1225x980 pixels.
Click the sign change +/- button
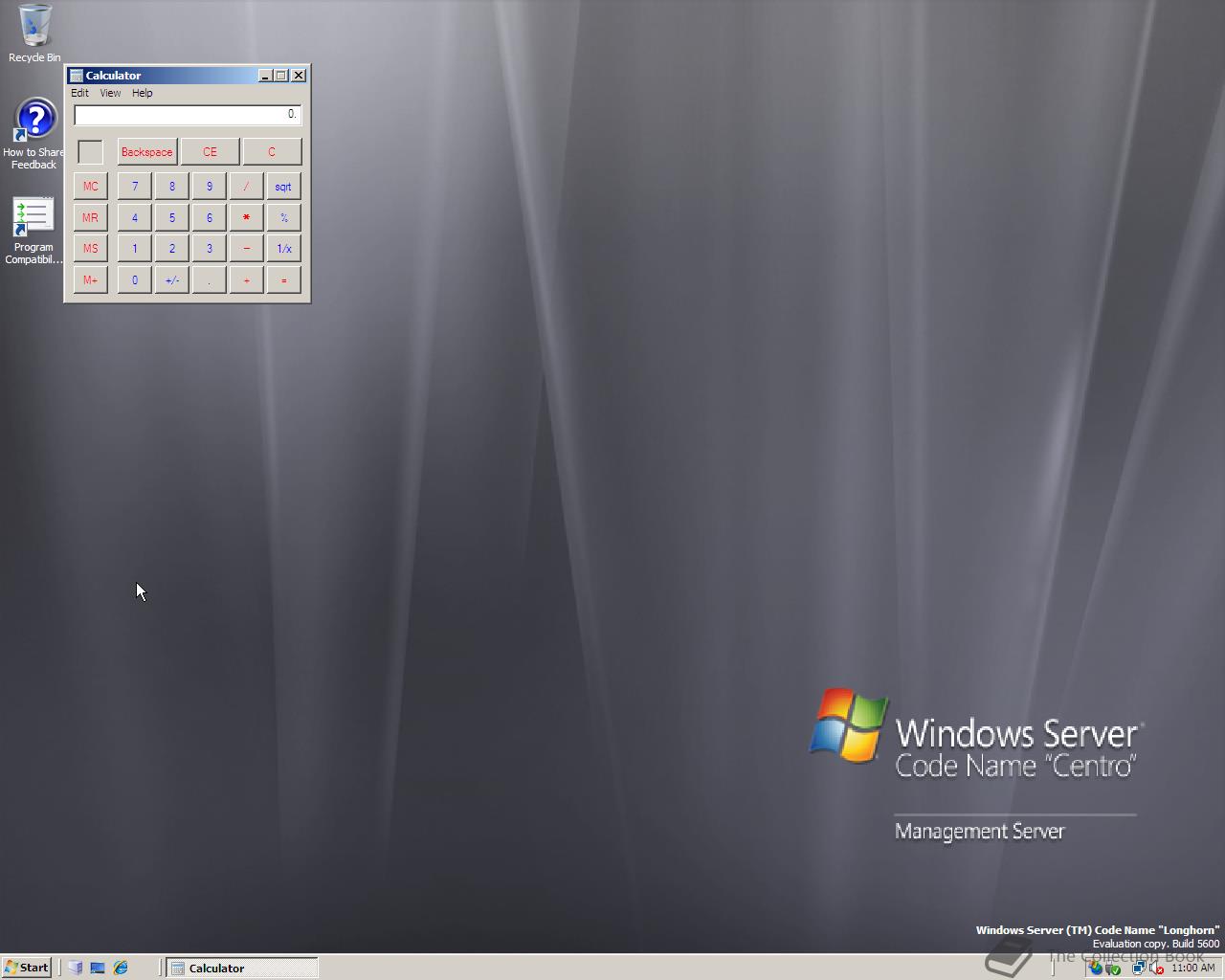[x=172, y=279]
